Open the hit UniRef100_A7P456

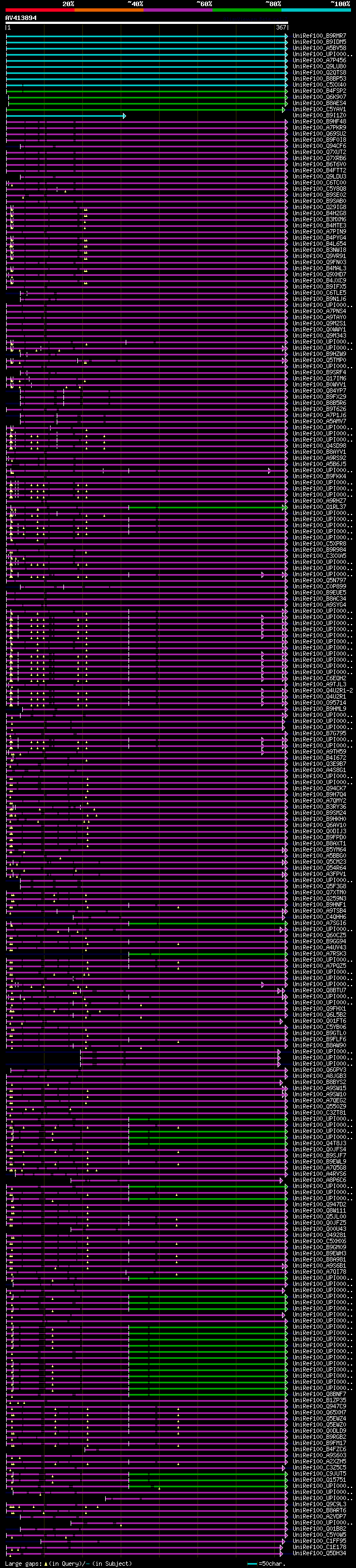[319, 61]
